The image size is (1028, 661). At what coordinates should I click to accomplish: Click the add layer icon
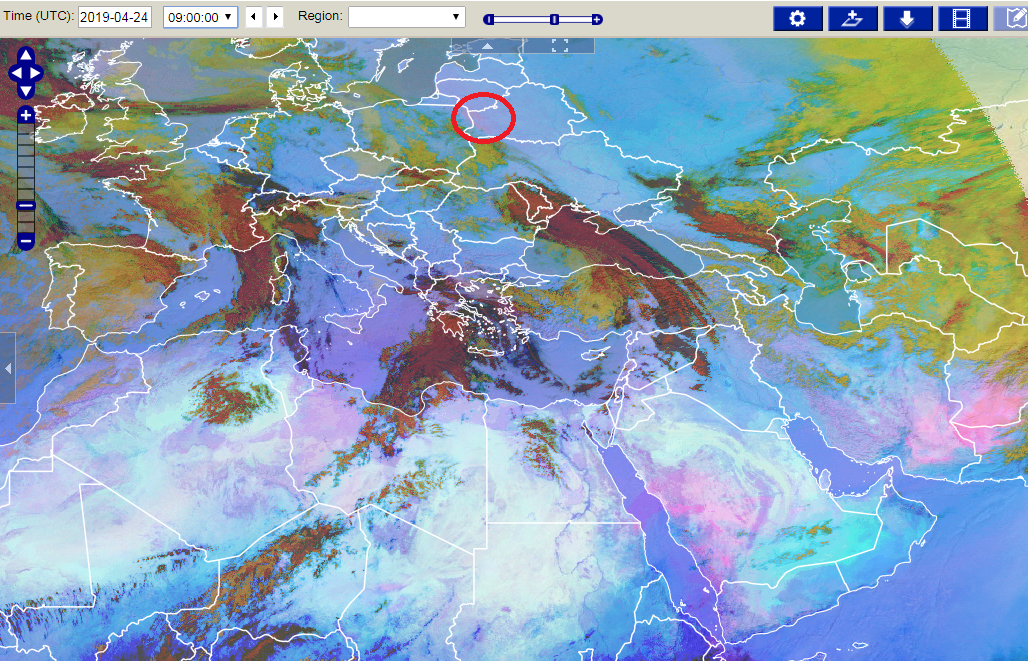tap(853, 18)
